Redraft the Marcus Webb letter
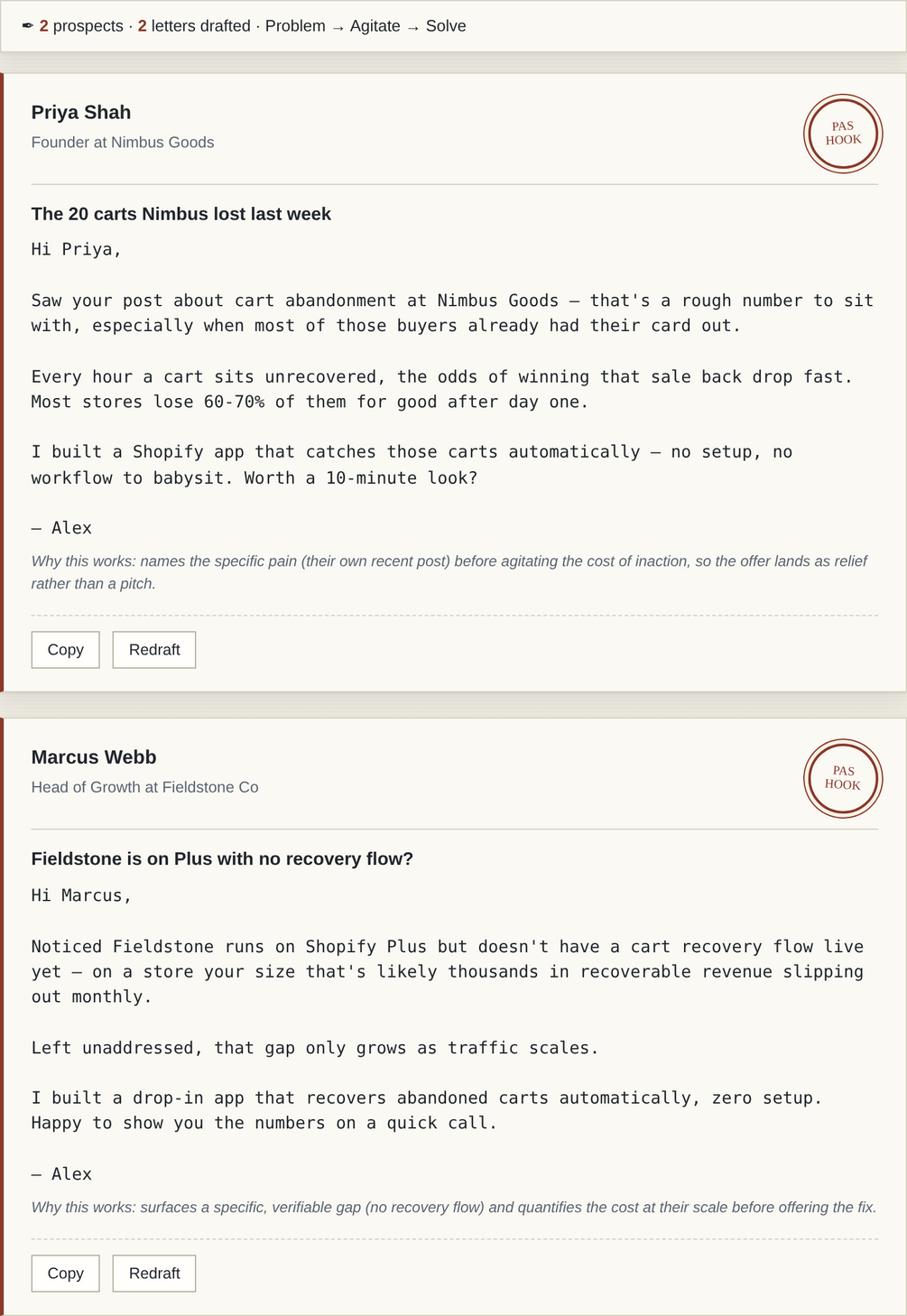The width and height of the screenshot is (907, 1316). pyautogui.click(x=154, y=1274)
